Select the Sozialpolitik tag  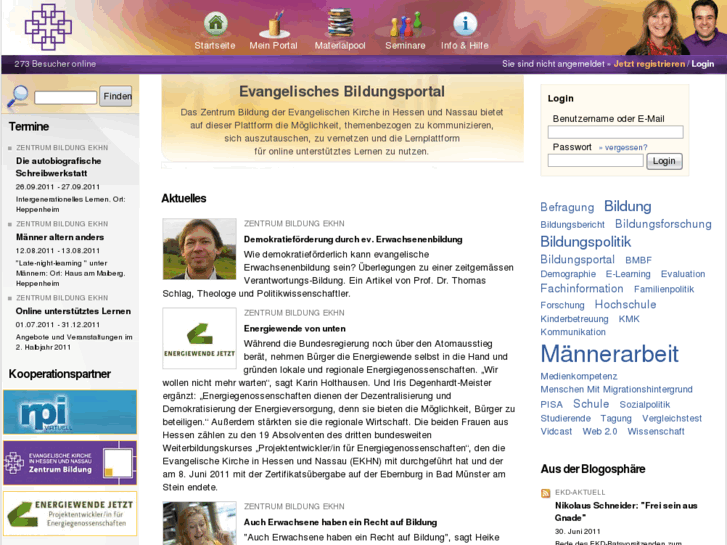[644, 404]
